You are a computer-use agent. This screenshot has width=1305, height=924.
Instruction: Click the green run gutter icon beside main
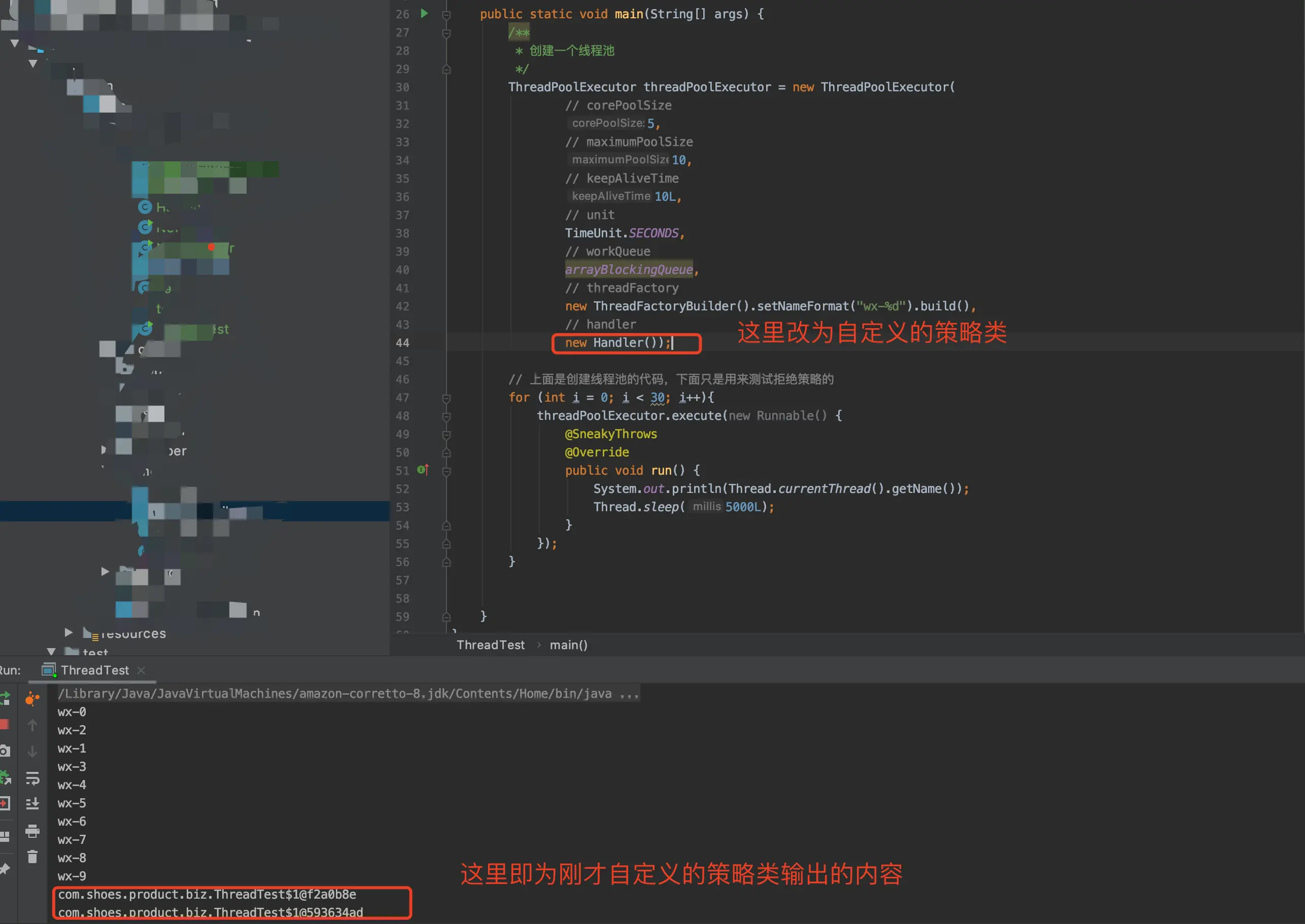[424, 13]
